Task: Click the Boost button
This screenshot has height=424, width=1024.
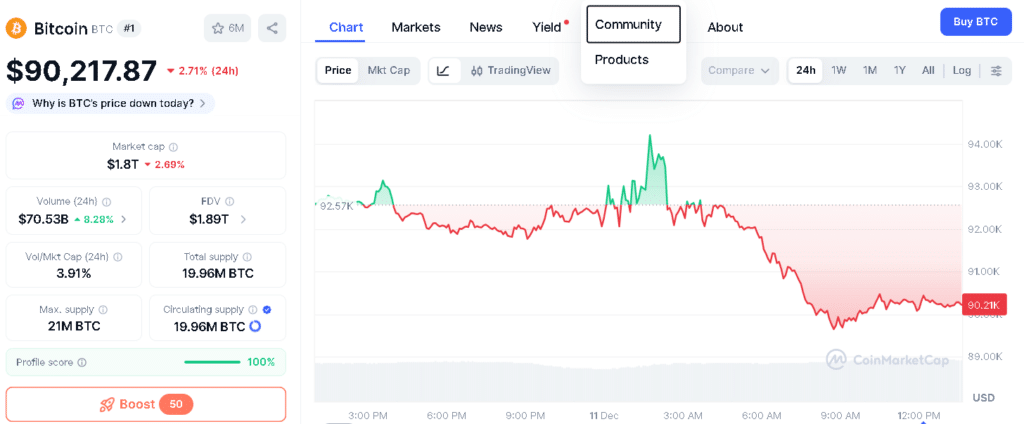Action: tap(146, 404)
